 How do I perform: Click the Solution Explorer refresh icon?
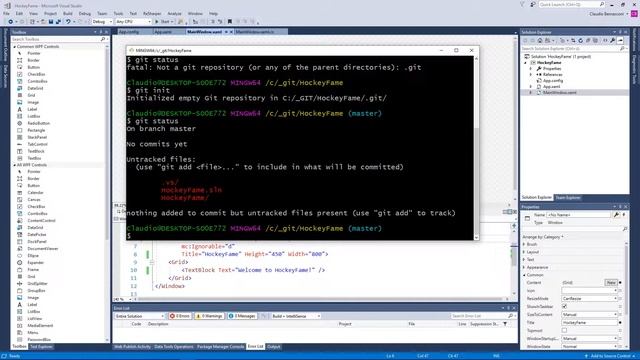tap(580, 40)
